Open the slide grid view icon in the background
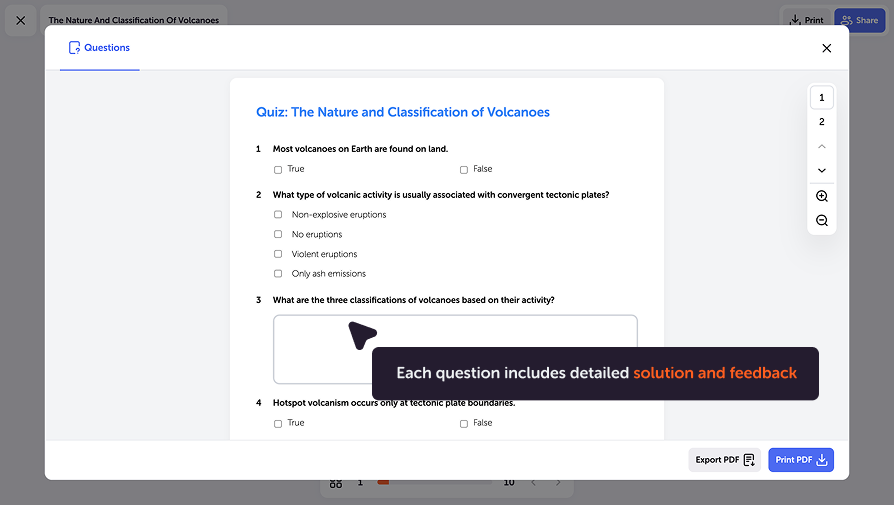 click(x=336, y=483)
